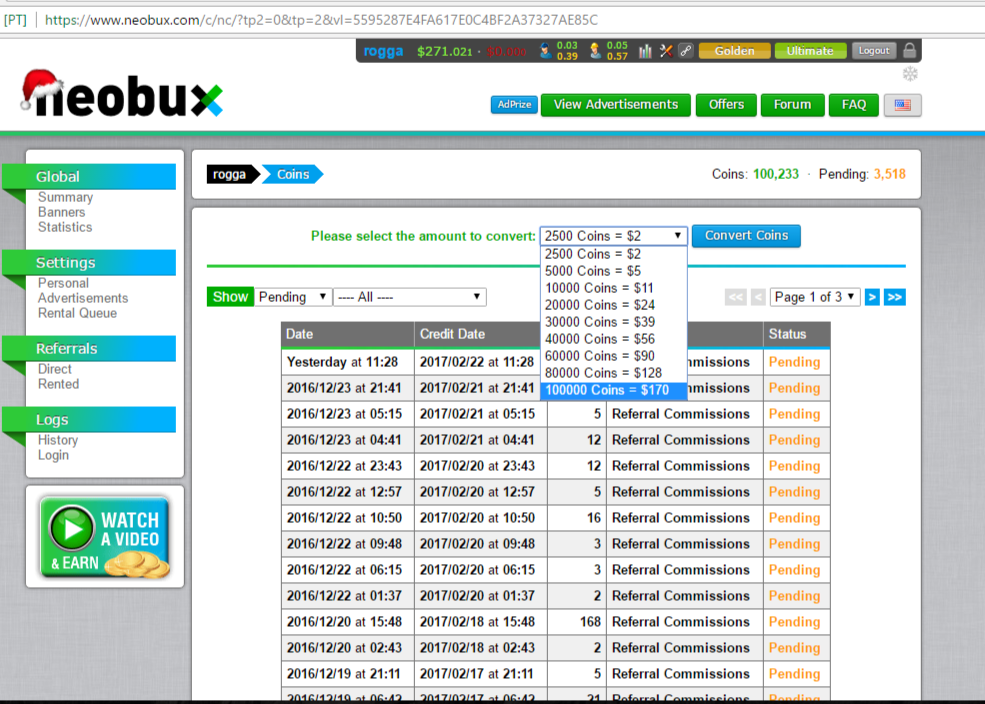Jump to last page with double arrow

895,297
